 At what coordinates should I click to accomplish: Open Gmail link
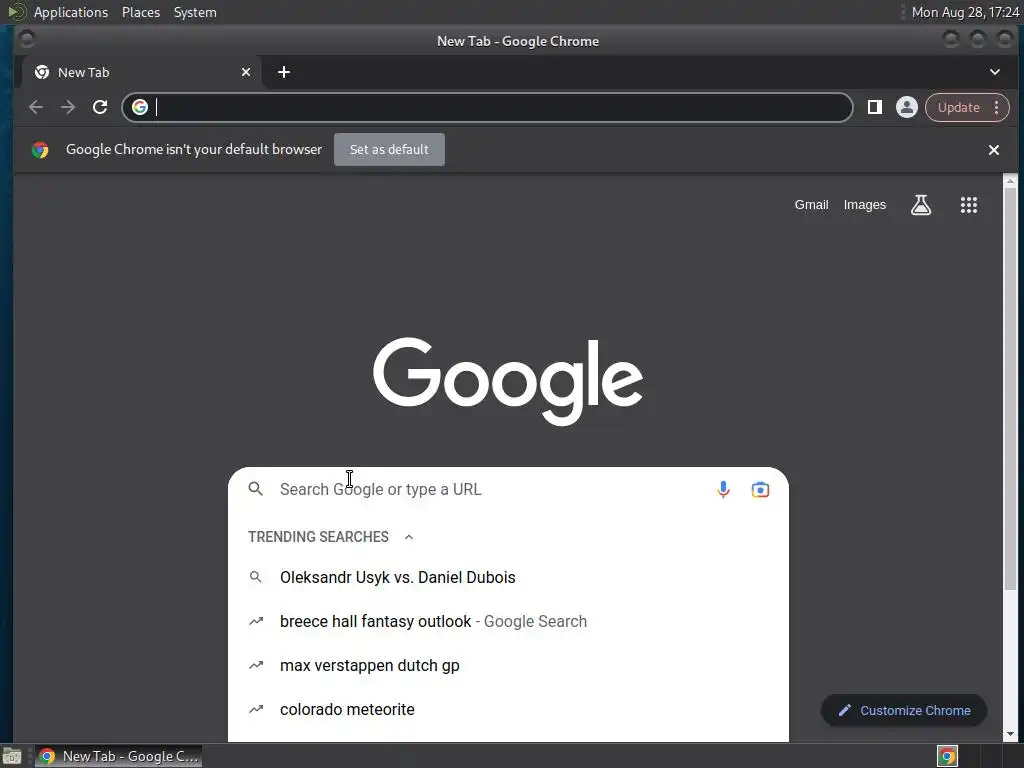coord(811,205)
